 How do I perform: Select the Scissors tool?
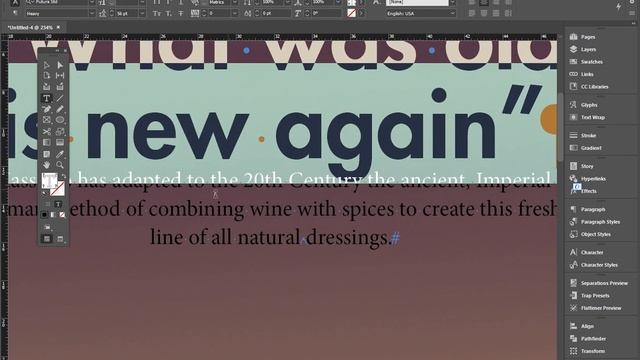(47, 131)
